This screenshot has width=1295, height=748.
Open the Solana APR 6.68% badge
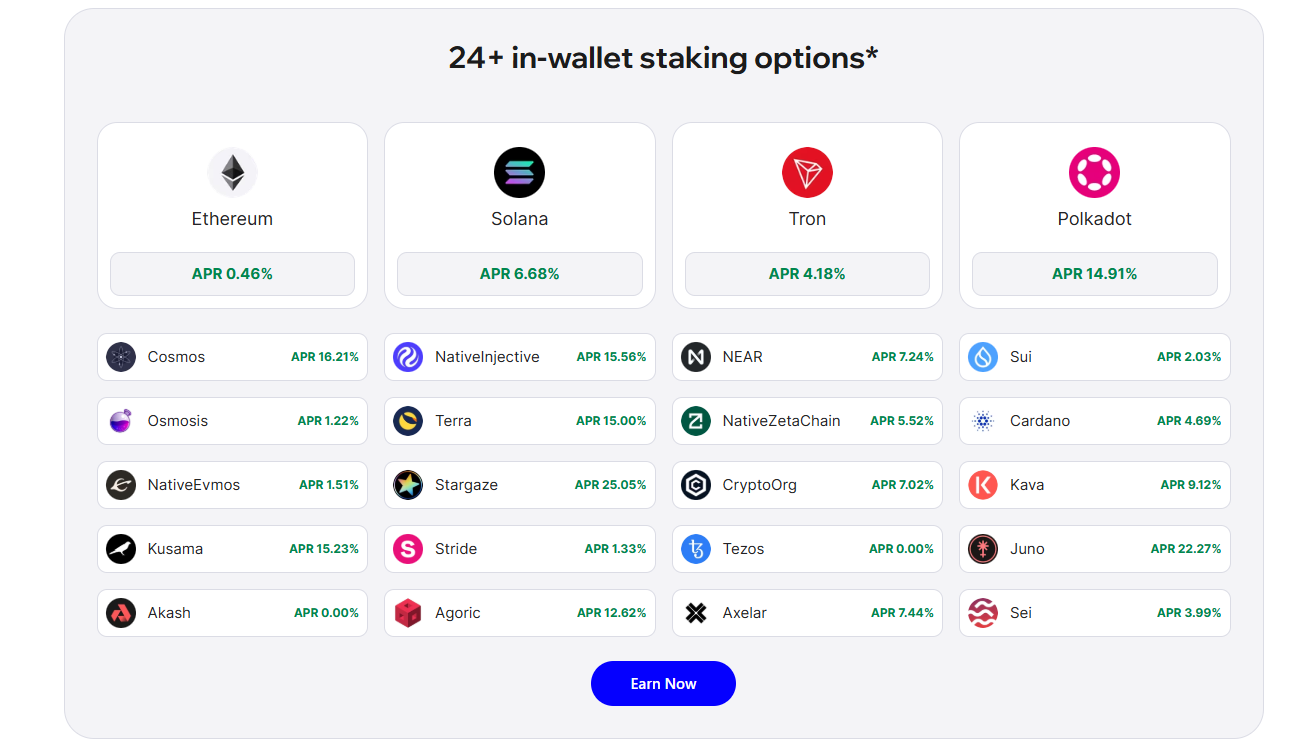519,274
